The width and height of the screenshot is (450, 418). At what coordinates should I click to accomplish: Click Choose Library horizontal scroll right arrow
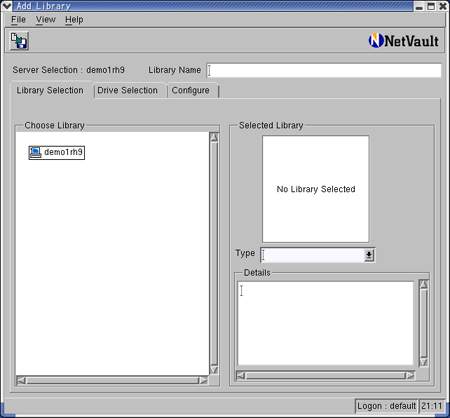(x=203, y=380)
